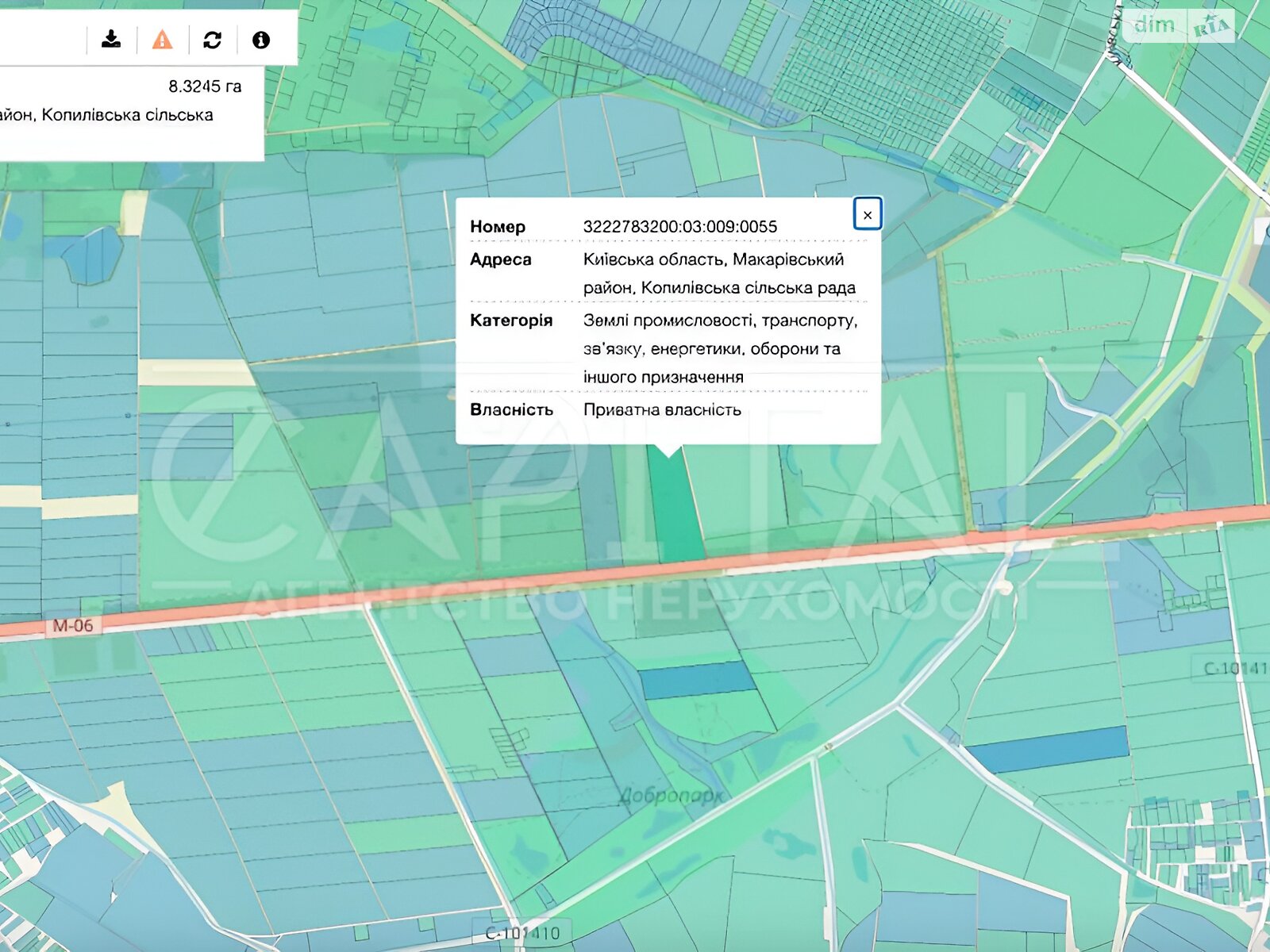Click the Приватна власність ownership value
This screenshot has width=1270, height=952.
[662, 410]
